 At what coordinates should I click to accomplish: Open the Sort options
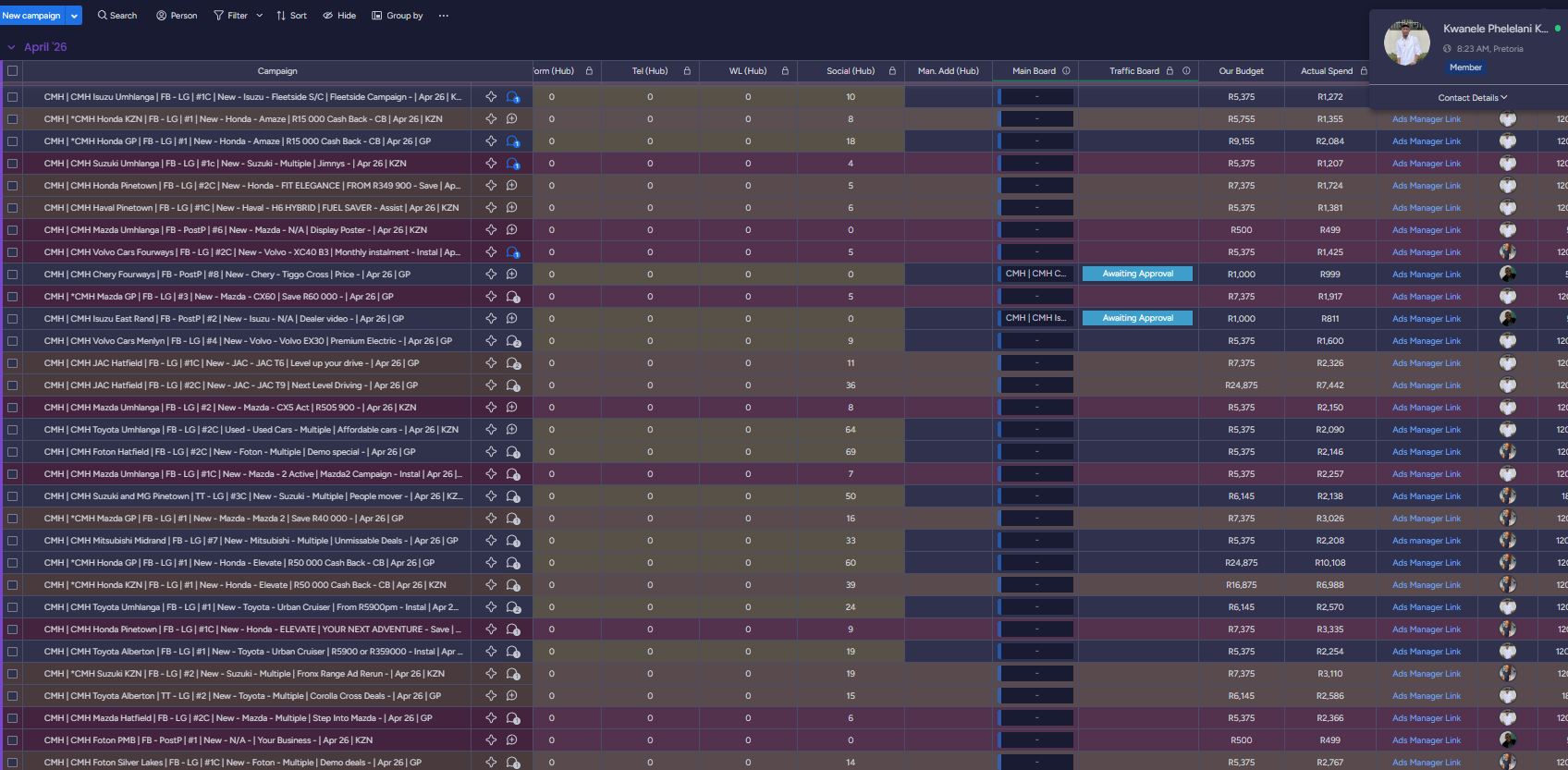[291, 16]
